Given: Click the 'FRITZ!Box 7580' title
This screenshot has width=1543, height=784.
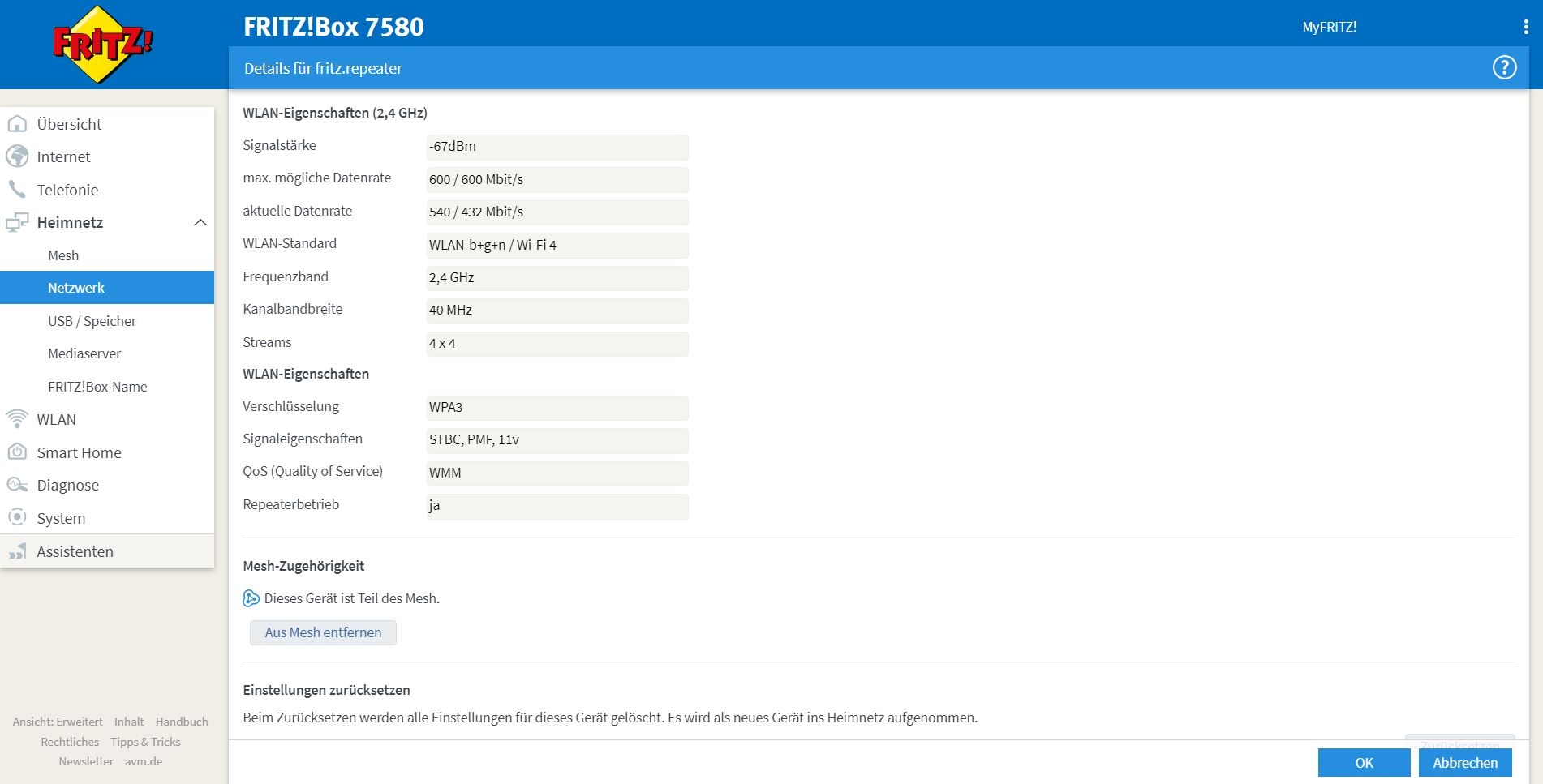Looking at the screenshot, I should point(333,27).
